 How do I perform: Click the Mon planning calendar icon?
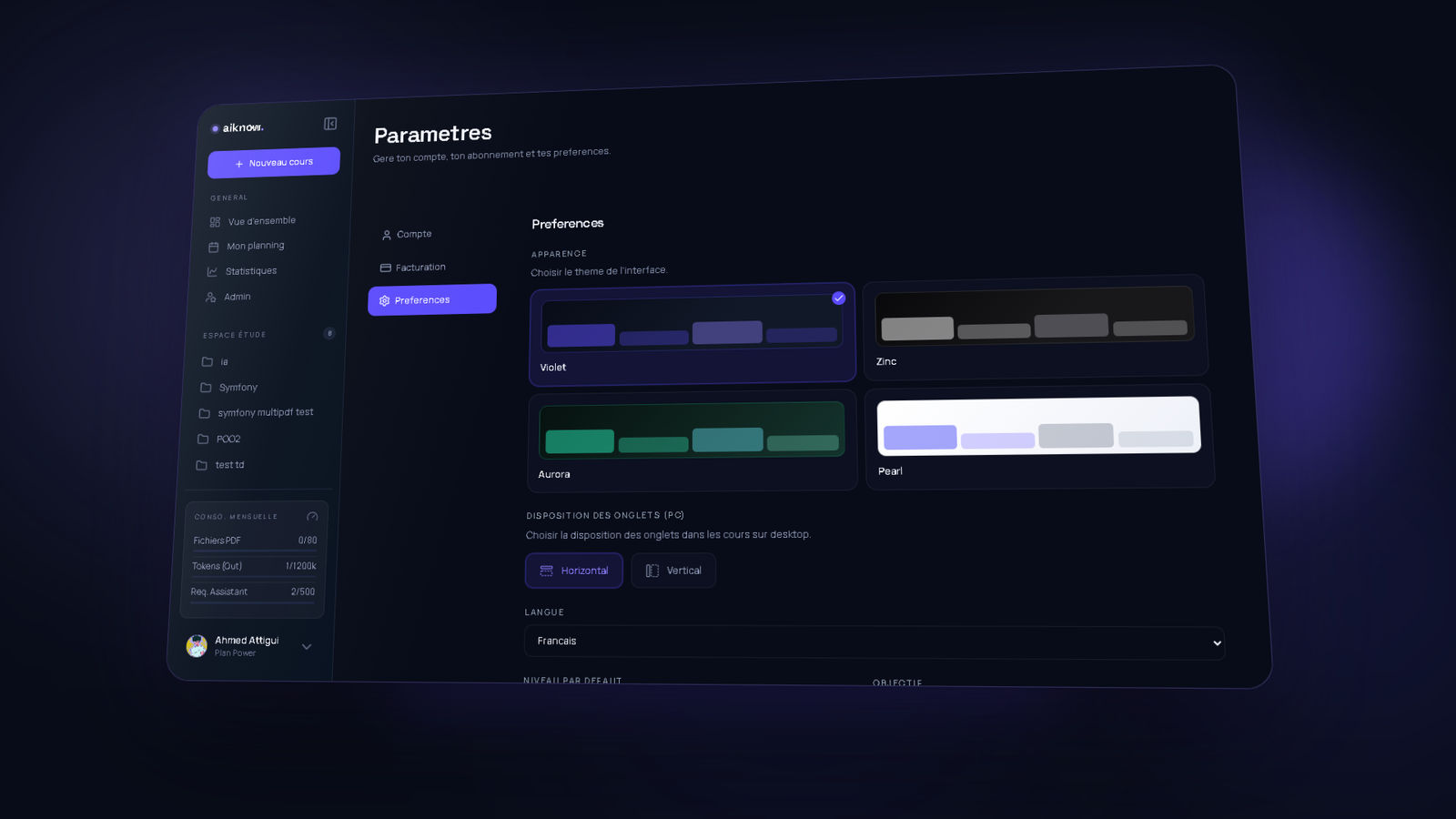[214, 247]
